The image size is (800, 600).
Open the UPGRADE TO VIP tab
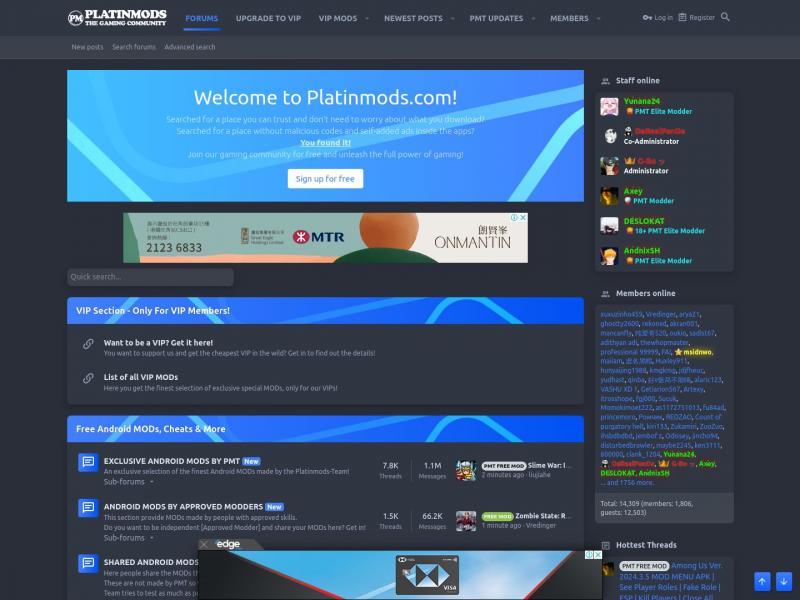coord(268,18)
